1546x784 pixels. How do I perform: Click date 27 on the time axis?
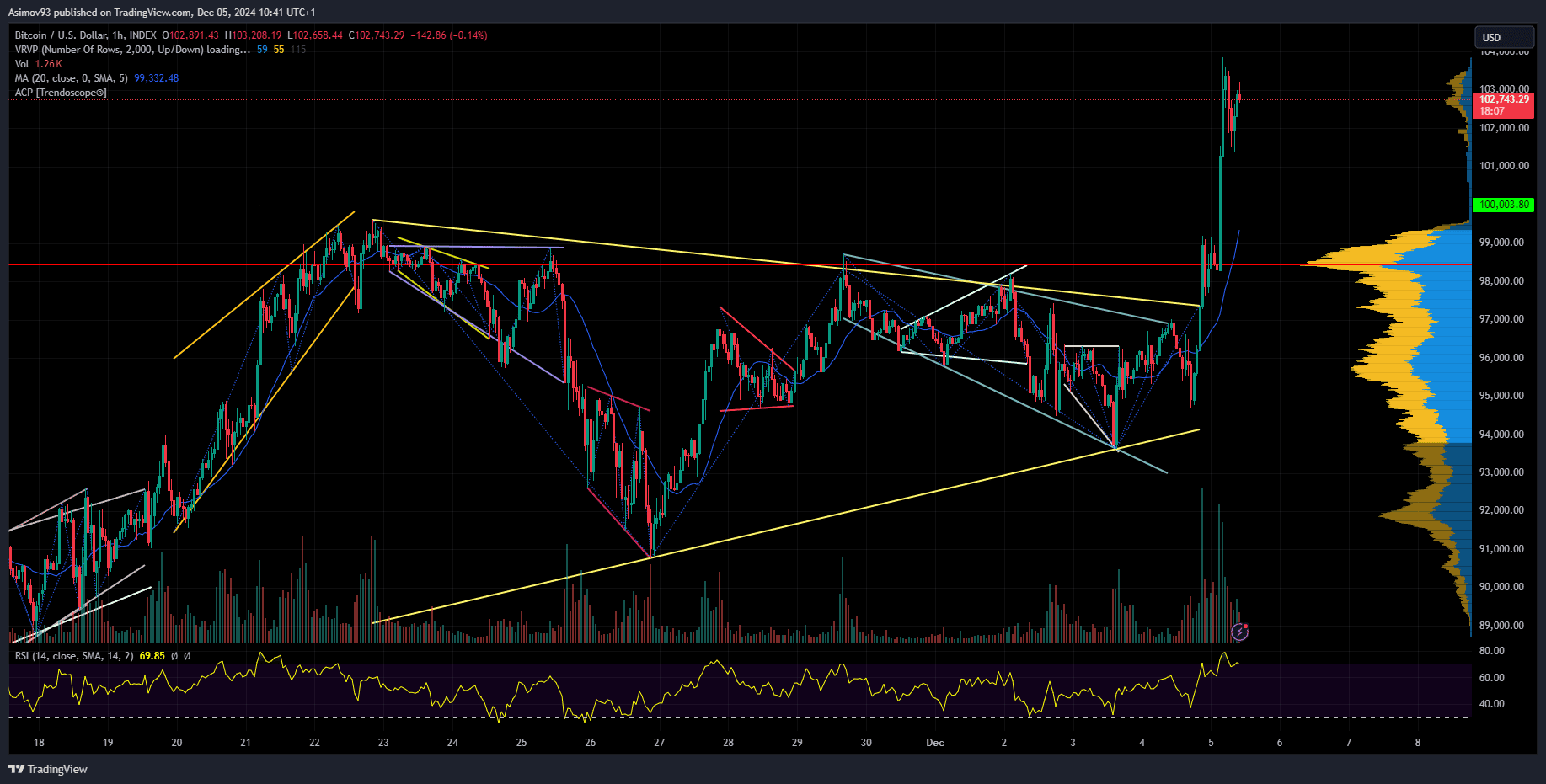pyautogui.click(x=659, y=743)
